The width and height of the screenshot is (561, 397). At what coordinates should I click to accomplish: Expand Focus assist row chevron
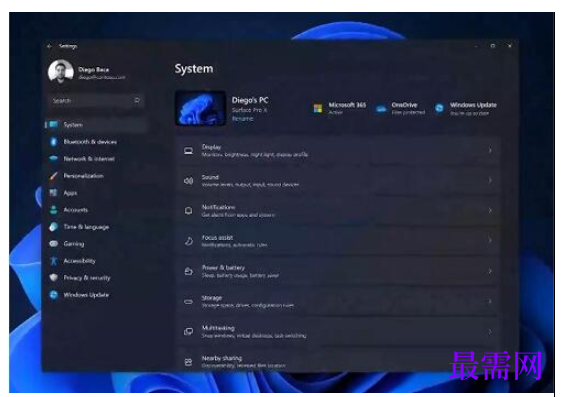pos(490,241)
